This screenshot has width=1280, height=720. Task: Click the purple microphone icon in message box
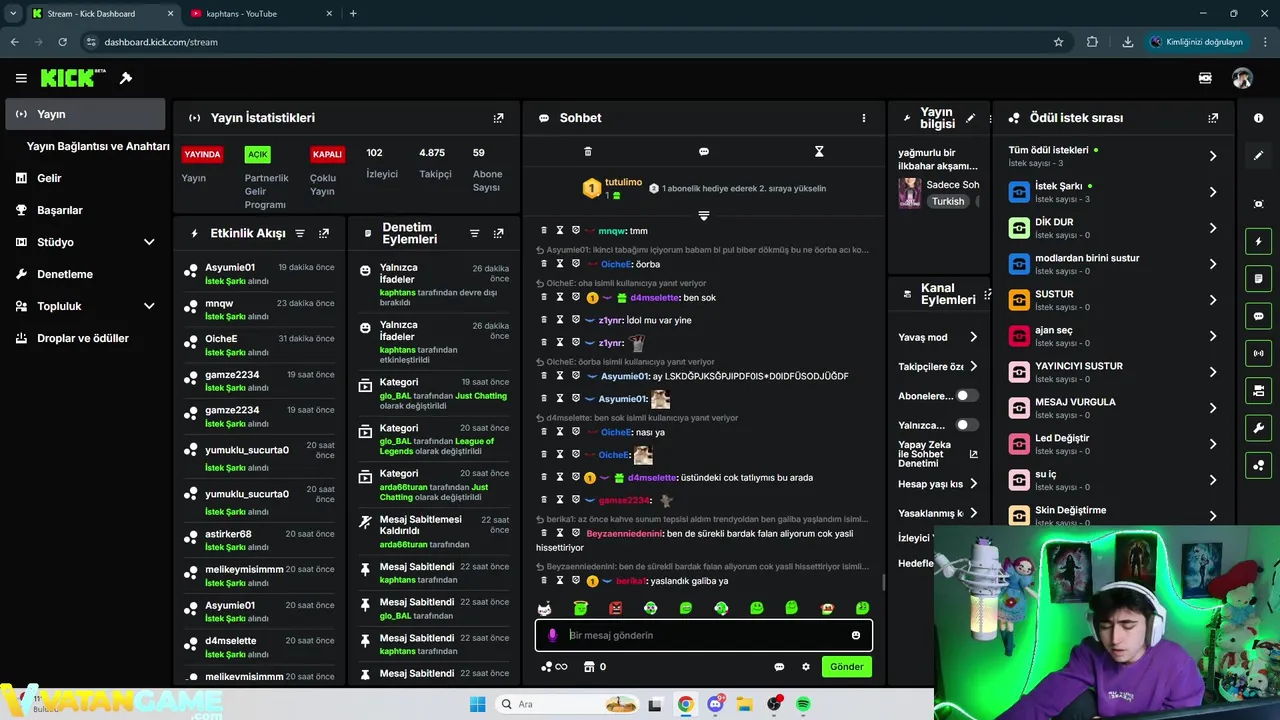[552, 635]
